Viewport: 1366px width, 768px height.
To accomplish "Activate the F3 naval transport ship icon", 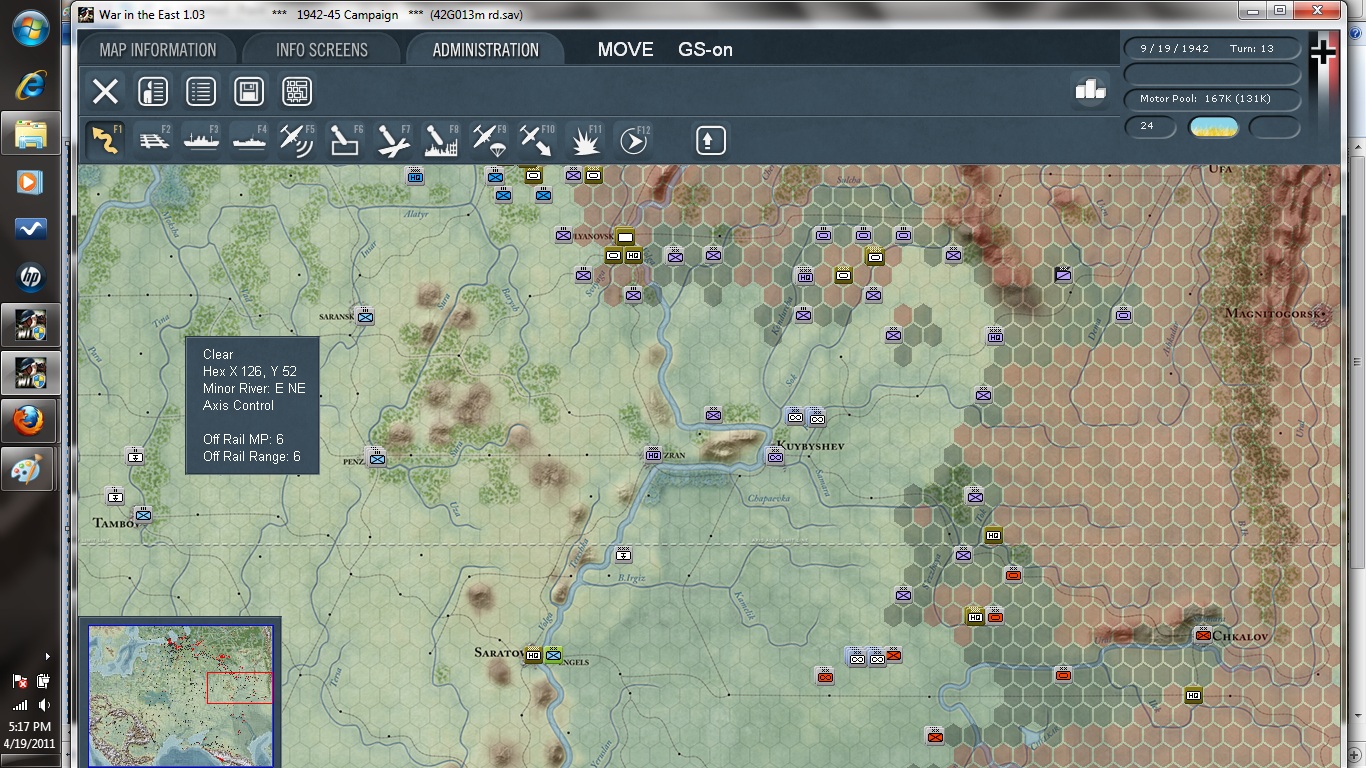I will tap(201, 141).
